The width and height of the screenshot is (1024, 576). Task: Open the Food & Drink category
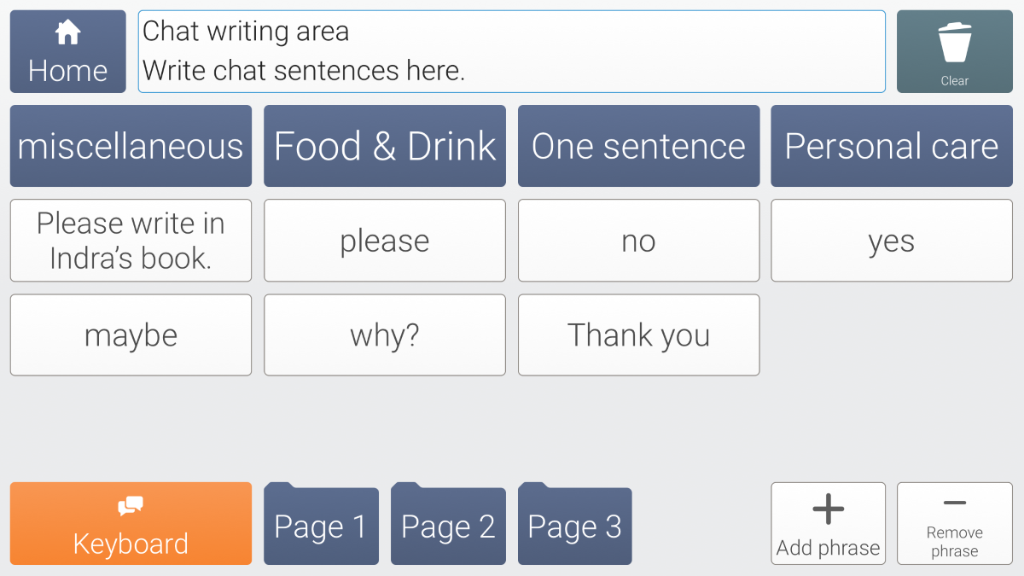pyautogui.click(x=385, y=146)
